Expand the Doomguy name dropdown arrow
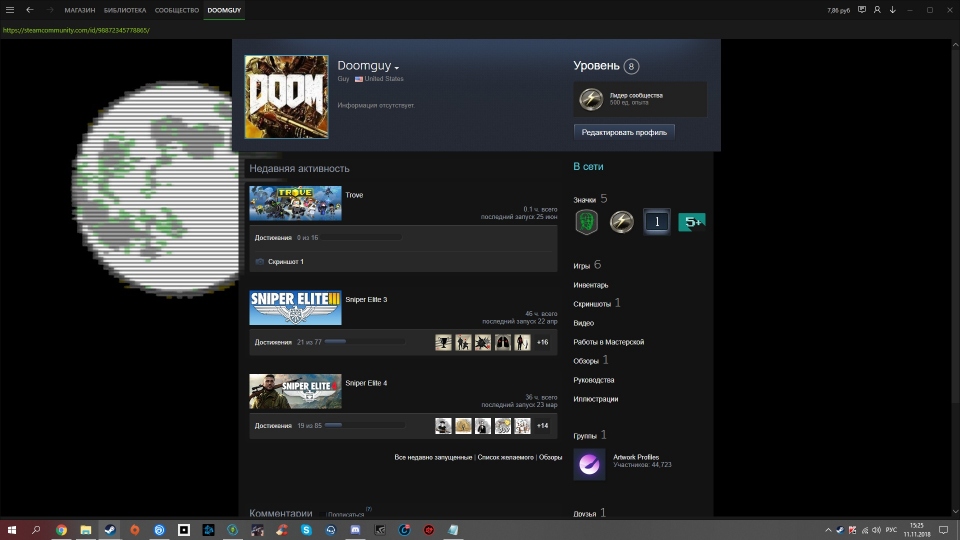This screenshot has height=540, width=960. [x=397, y=67]
